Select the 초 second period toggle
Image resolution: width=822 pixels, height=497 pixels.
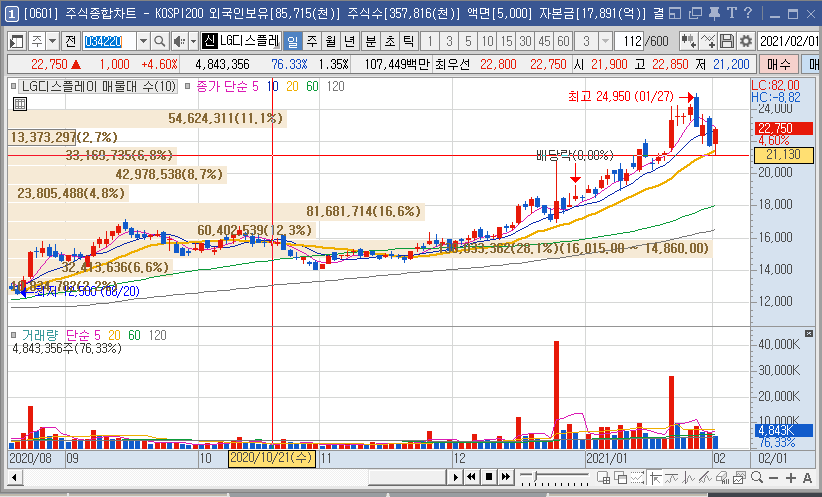(x=390, y=41)
